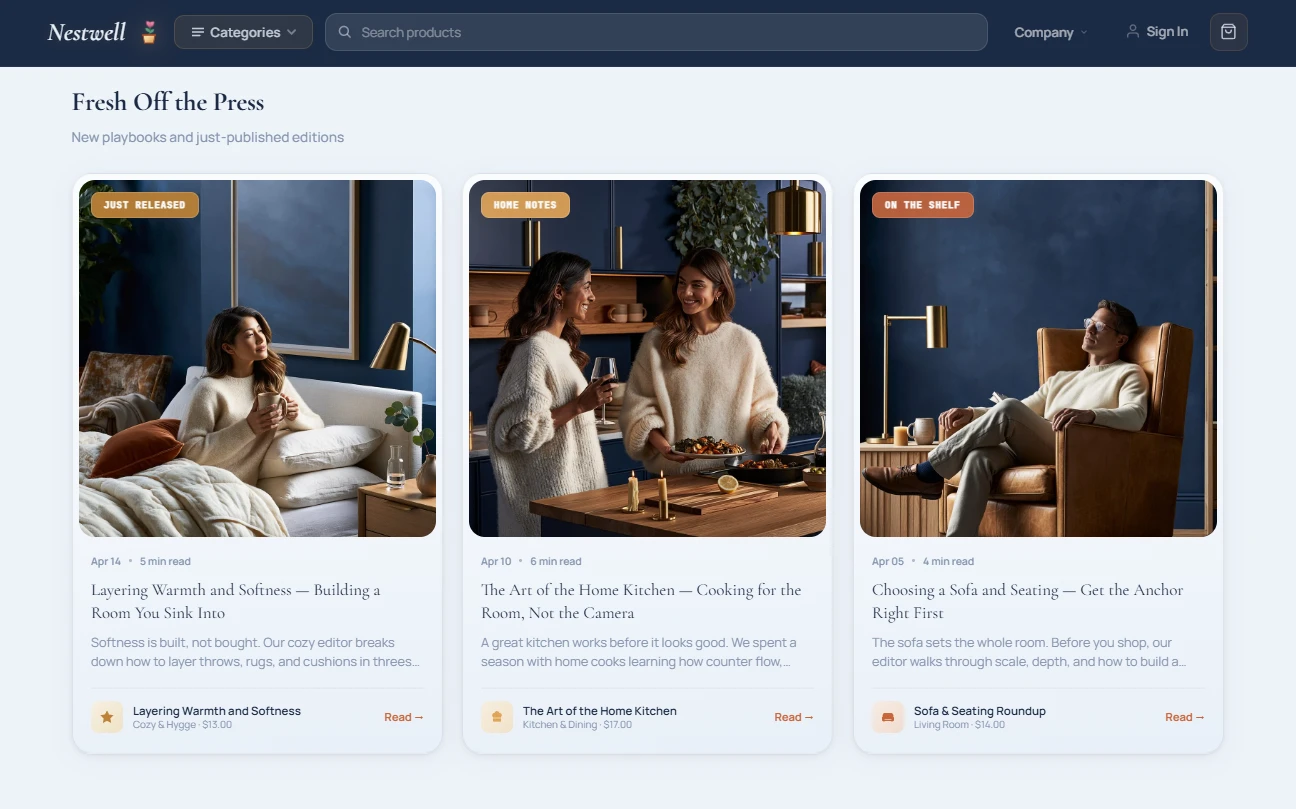The height and width of the screenshot is (809, 1296).
Task: Open title 'Layering Warmth and Softness — Building a Room'
Action: pyautogui.click(x=236, y=601)
